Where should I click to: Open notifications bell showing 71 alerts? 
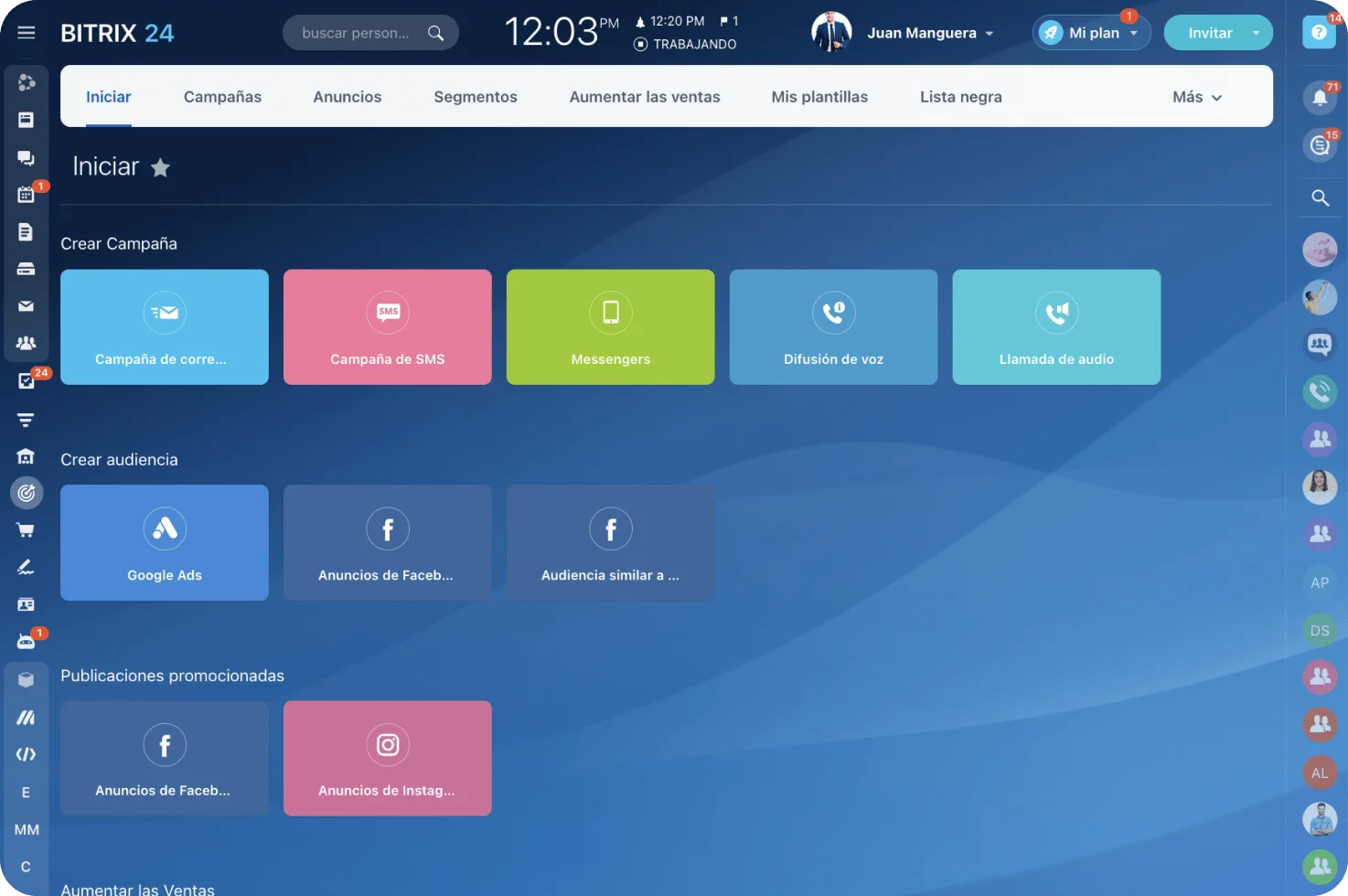pos(1320,98)
